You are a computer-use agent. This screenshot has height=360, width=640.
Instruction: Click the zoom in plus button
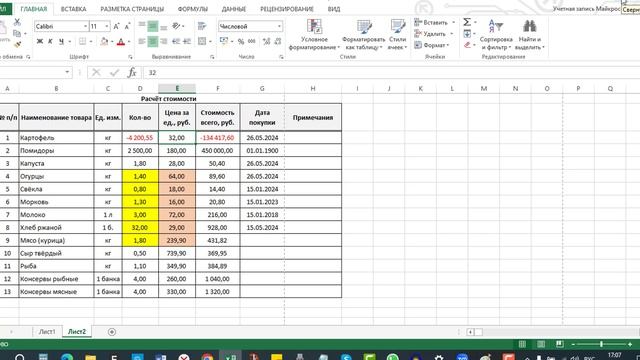point(630,344)
